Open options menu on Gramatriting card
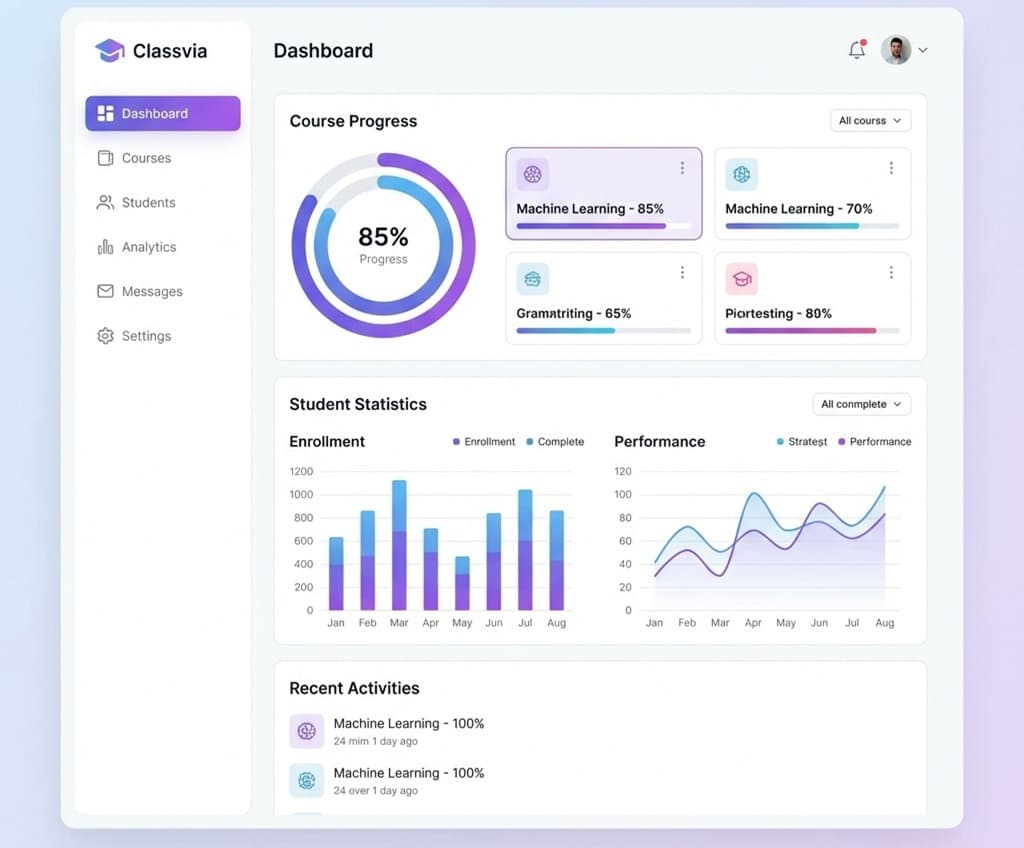The image size is (1024, 848). (682, 272)
